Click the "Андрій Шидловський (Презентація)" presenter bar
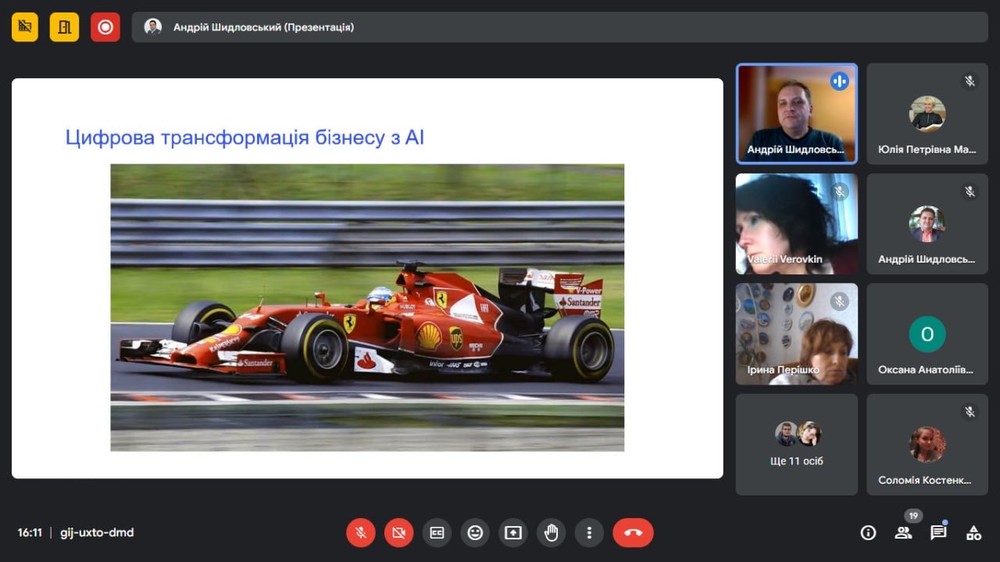The image size is (1000, 562). tap(560, 27)
